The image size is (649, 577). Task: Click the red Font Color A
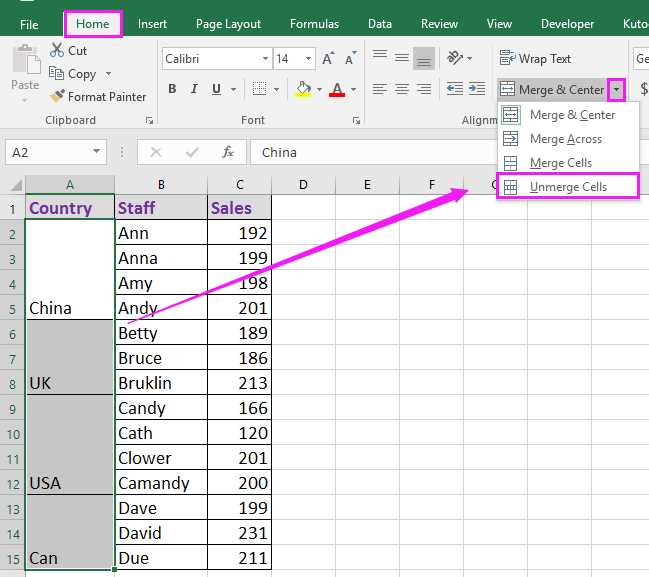337,89
